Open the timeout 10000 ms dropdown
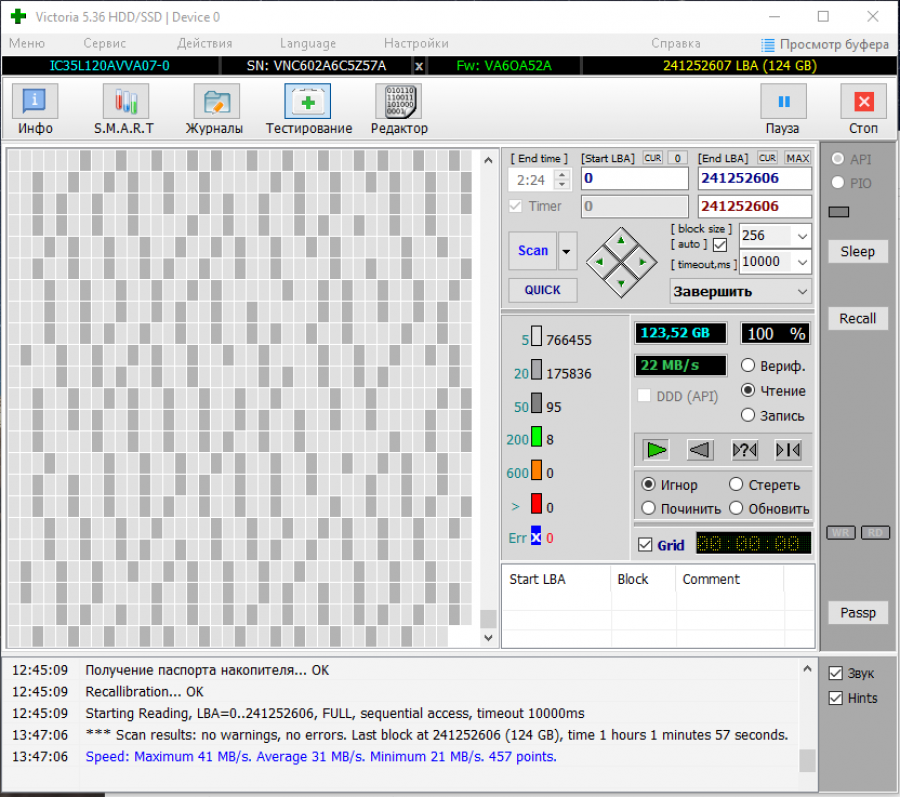The width and height of the screenshot is (900, 797). pos(801,262)
